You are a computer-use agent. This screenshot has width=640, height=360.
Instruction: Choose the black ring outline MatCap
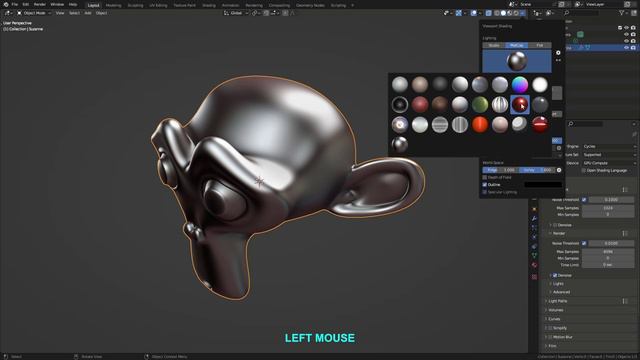(x=400, y=104)
